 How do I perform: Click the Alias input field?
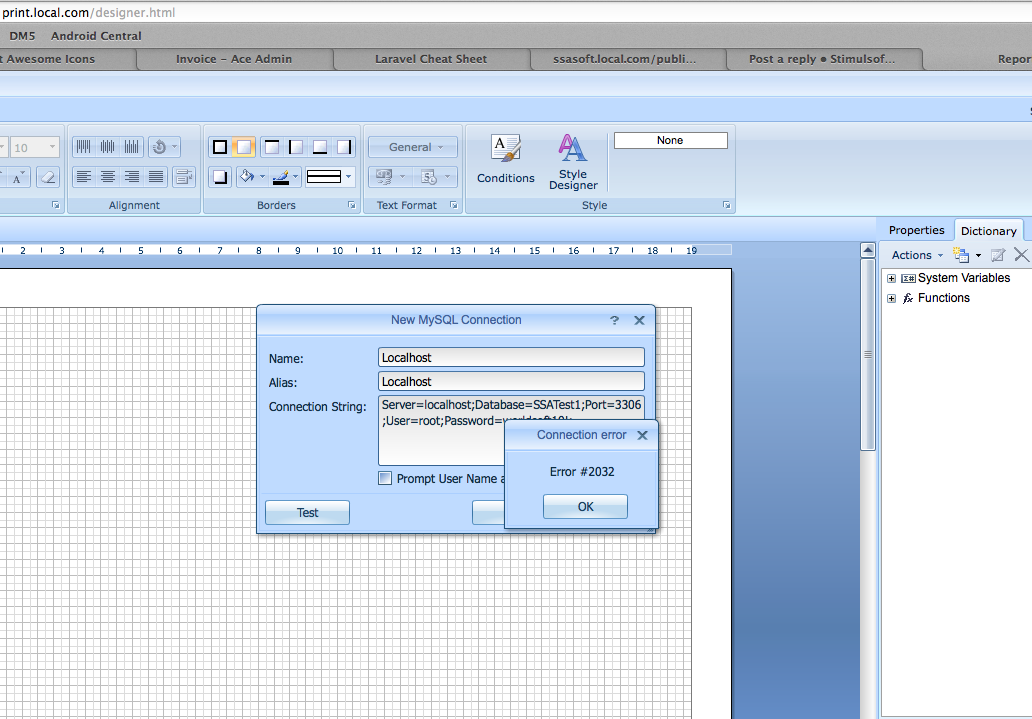pos(511,381)
